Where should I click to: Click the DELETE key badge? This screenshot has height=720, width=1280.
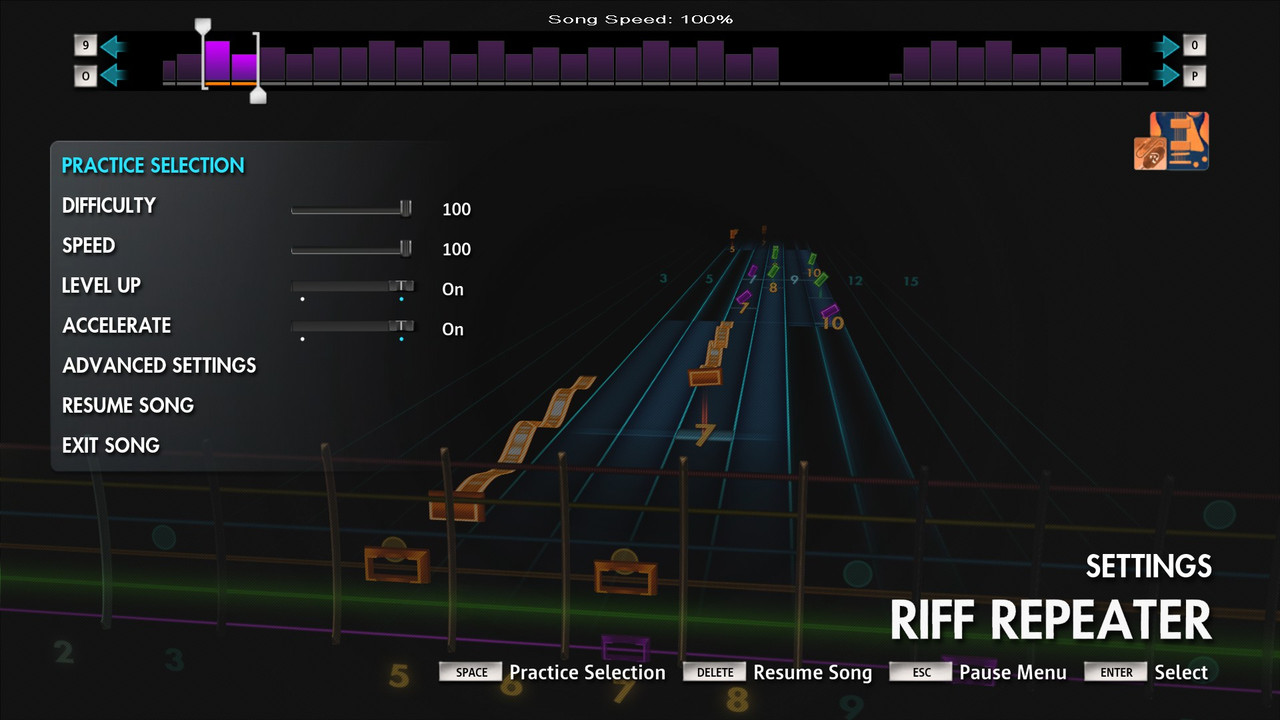715,672
